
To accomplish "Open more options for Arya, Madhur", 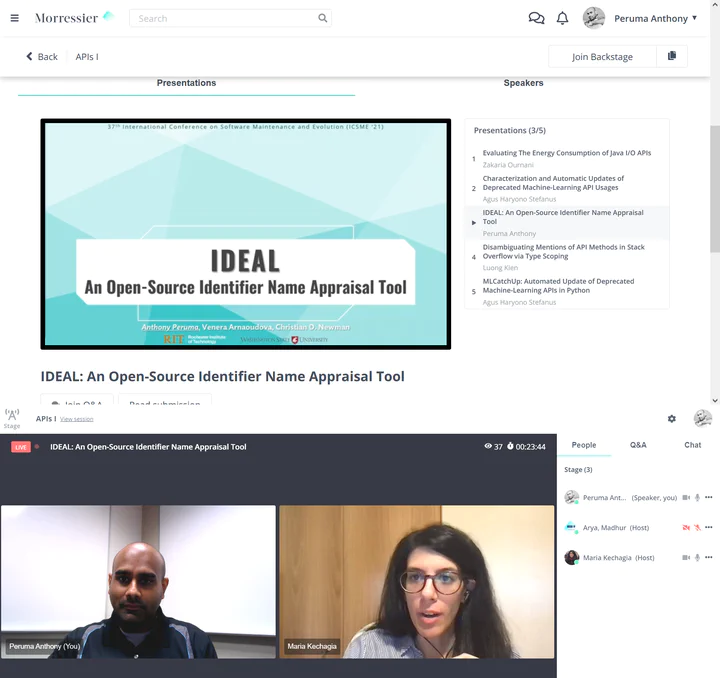I will point(709,527).
